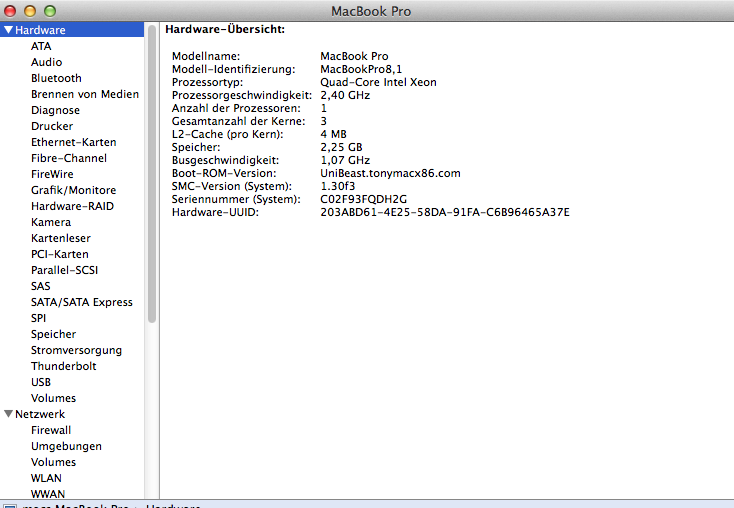Screen dimensions: 734x508
Task: Collapse the Netzwerk disclosure triangle
Action: pyautogui.click(x=8, y=414)
